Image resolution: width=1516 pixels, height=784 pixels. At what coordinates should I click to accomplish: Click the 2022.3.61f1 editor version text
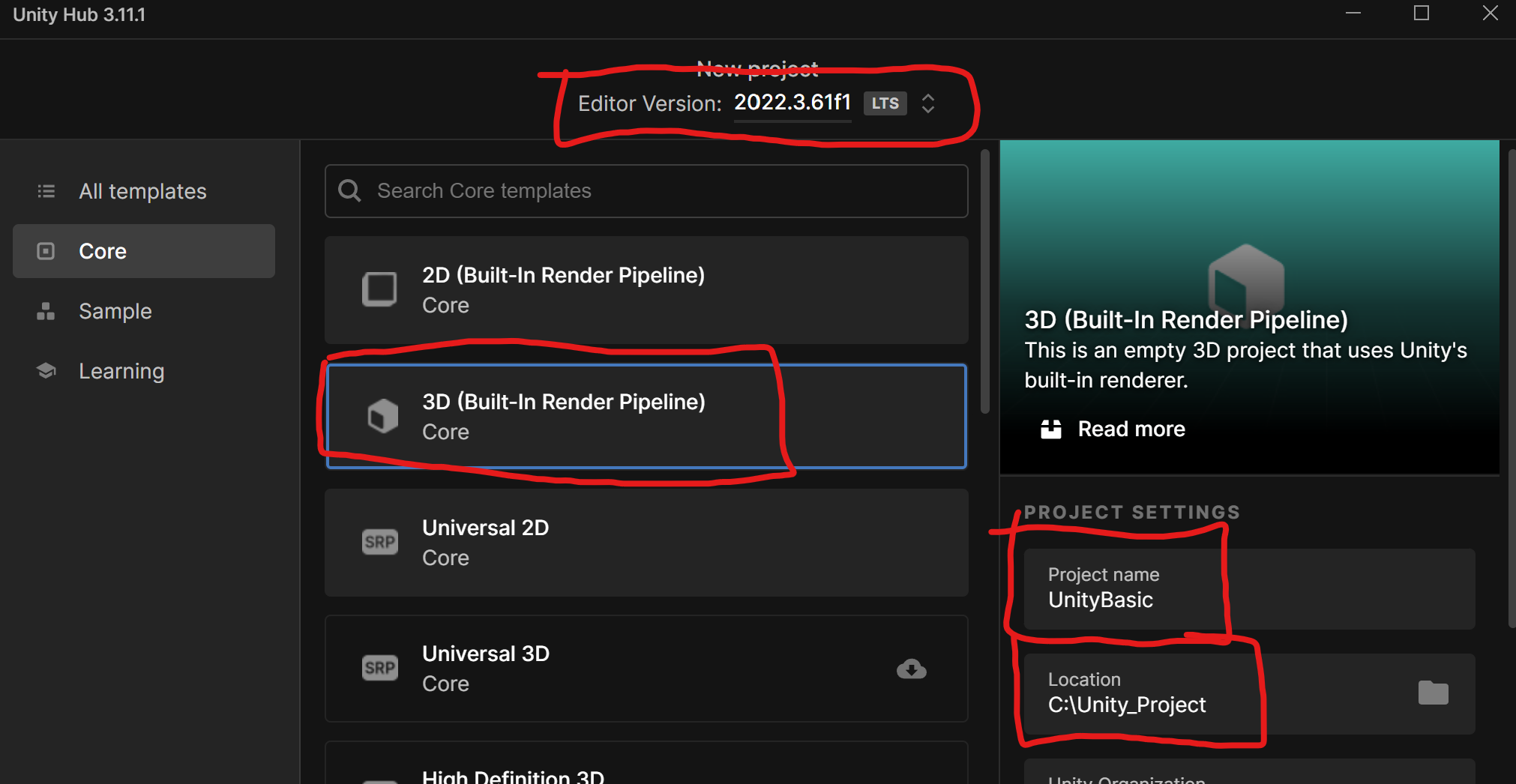pyautogui.click(x=792, y=102)
